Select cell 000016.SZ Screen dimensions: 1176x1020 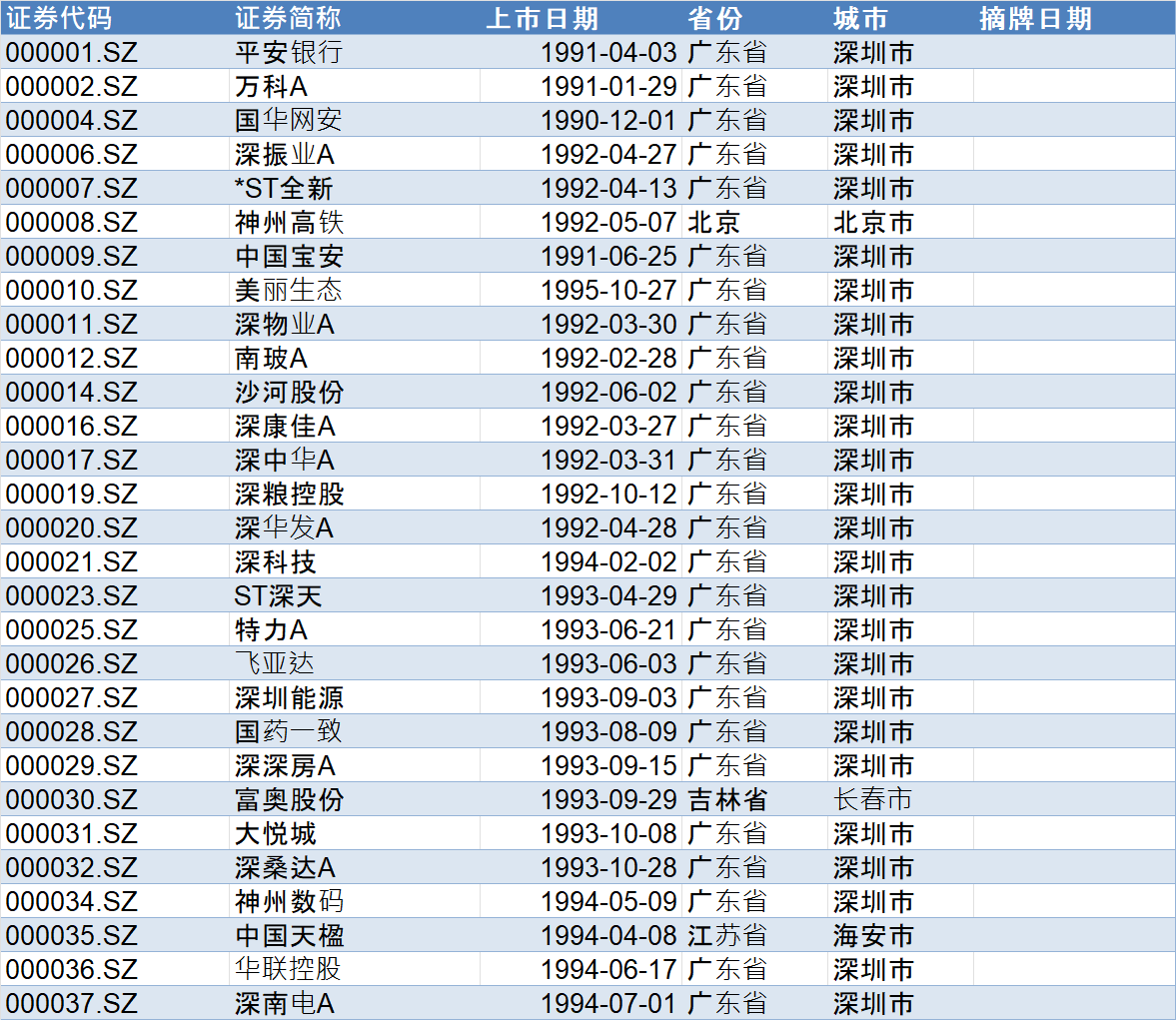(115, 426)
